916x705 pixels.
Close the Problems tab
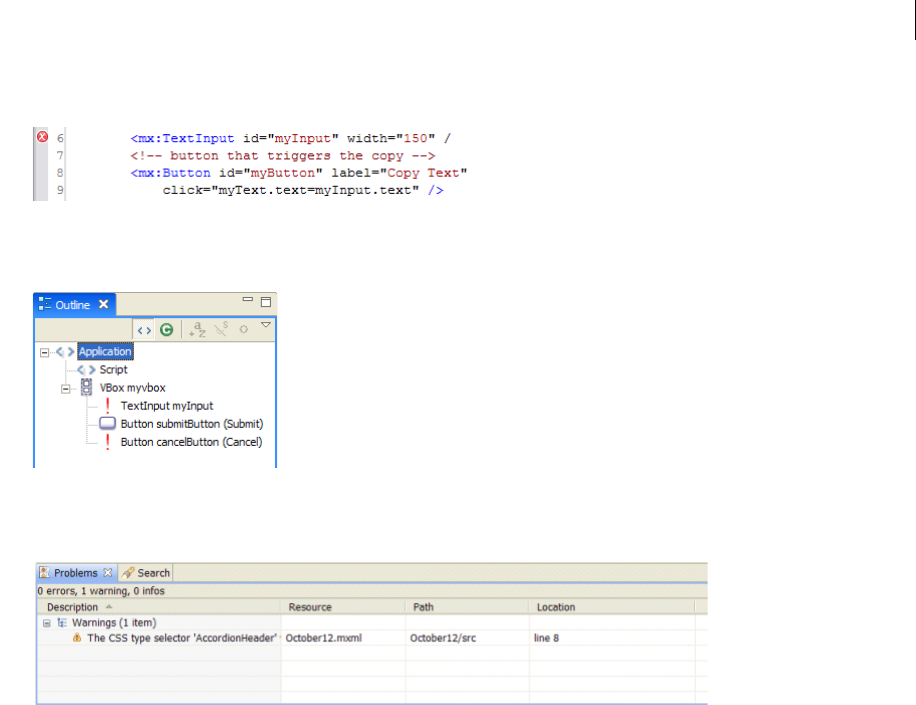[107, 573]
